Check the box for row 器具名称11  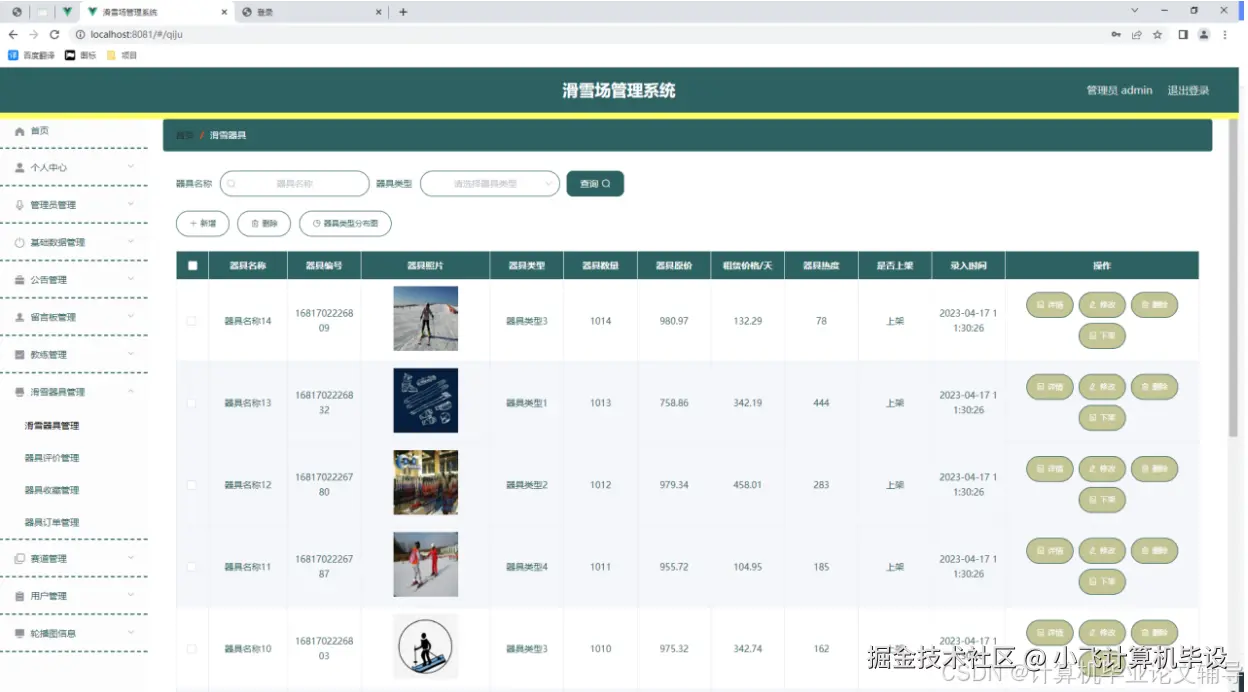192,567
